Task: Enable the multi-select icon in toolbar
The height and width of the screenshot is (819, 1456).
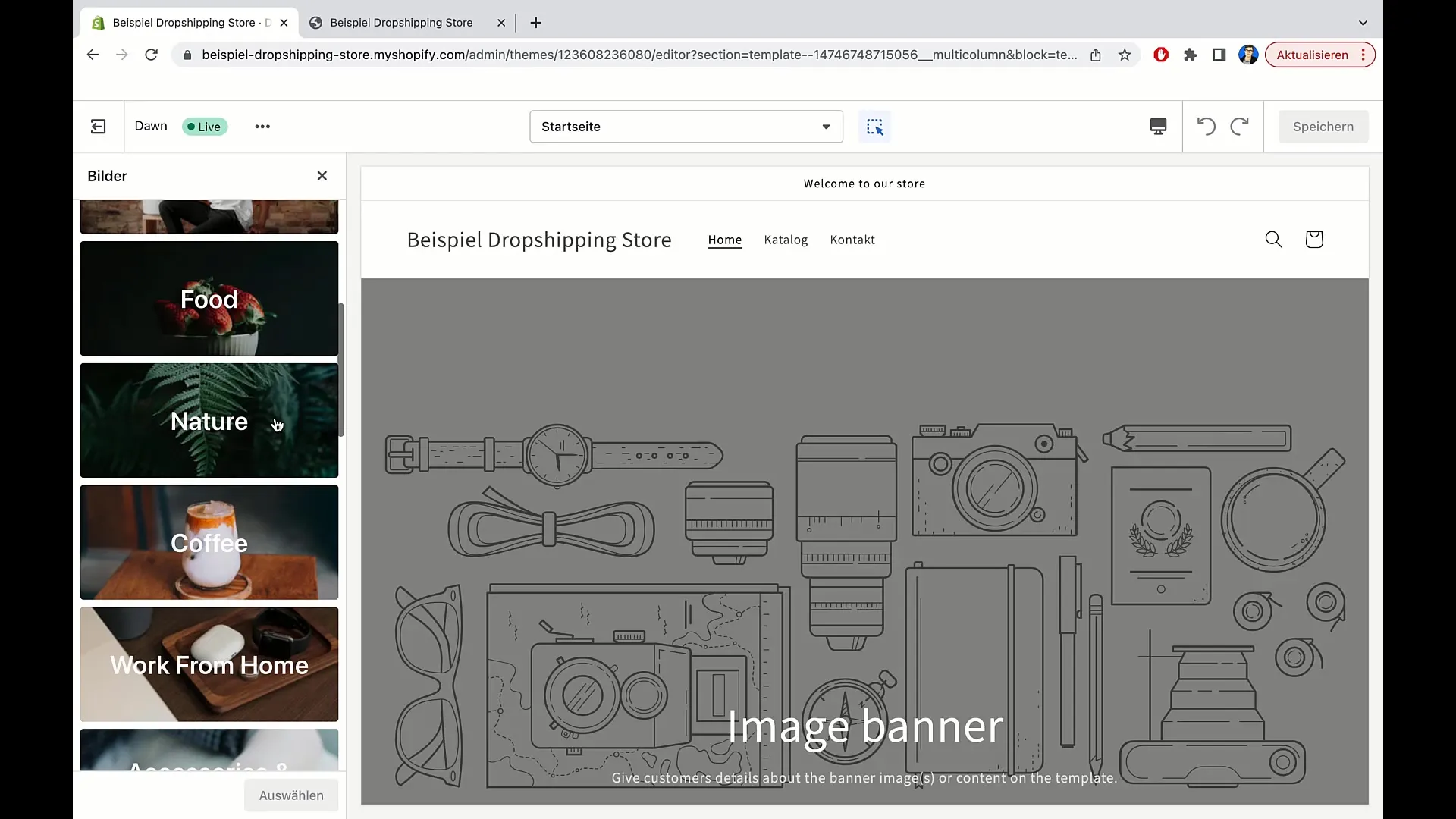Action: point(875,126)
